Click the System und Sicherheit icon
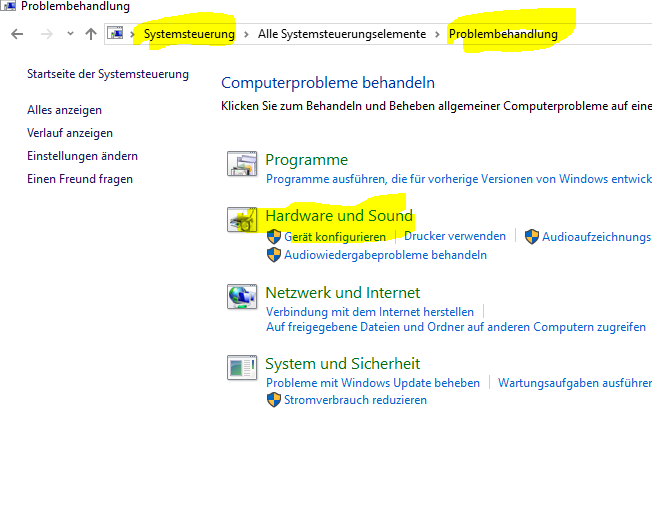The height and width of the screenshot is (512, 652). (242, 368)
